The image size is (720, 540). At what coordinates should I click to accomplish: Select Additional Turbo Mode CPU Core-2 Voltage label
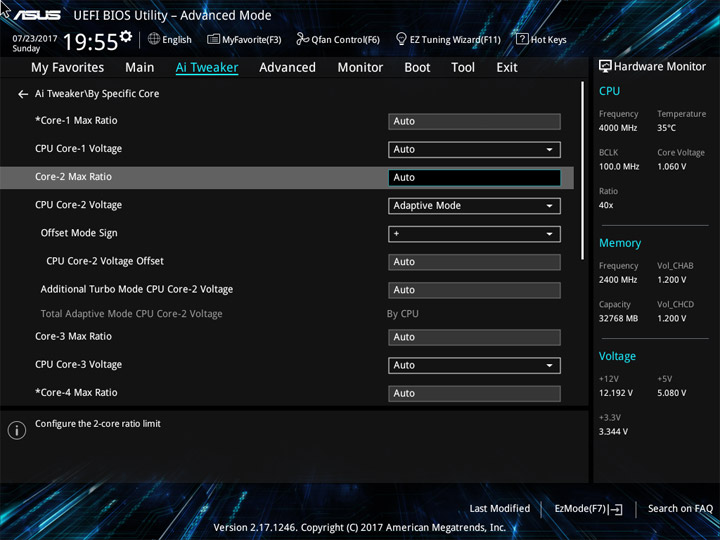point(137,289)
